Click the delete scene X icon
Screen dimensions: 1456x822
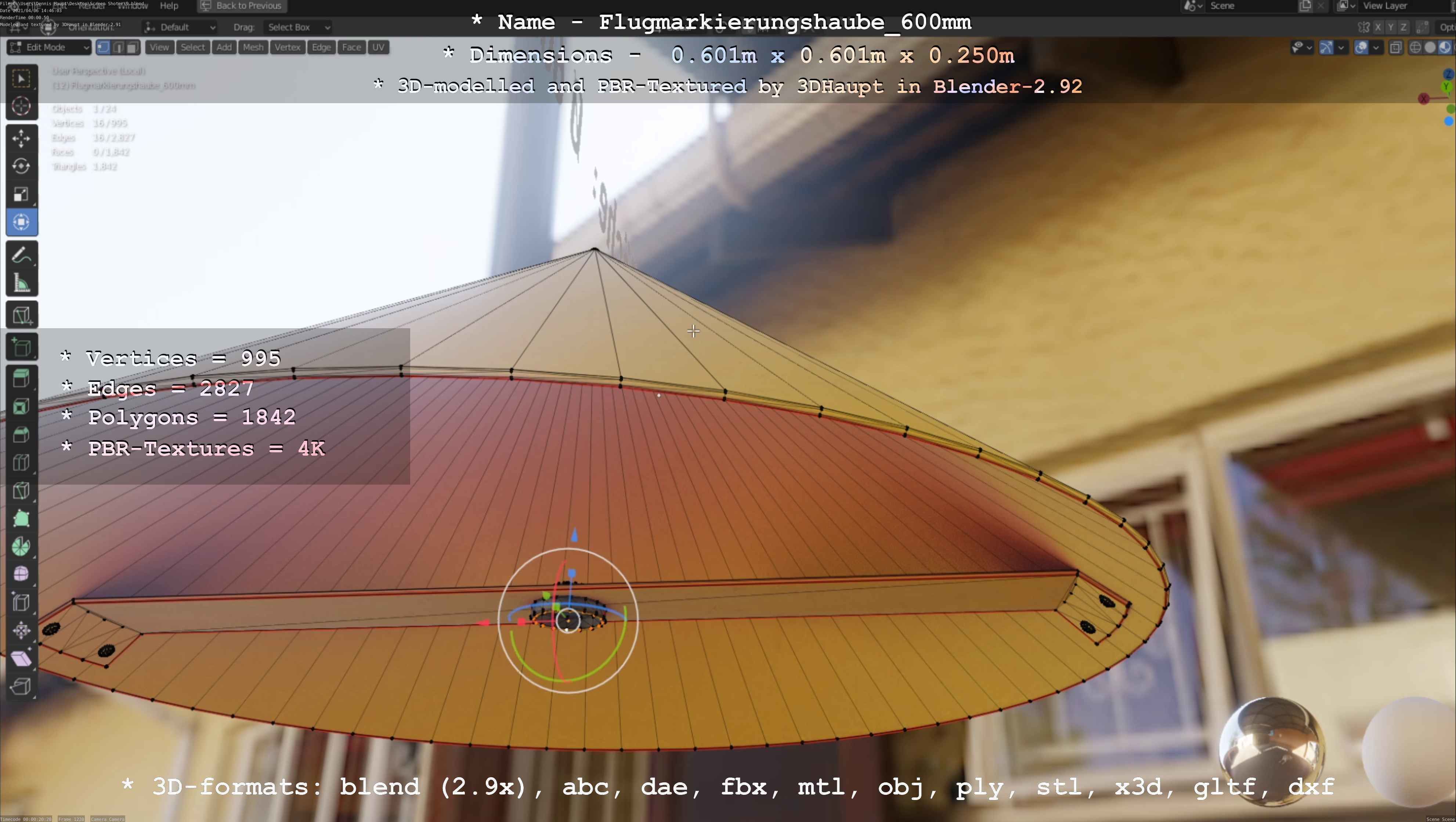1321,6
